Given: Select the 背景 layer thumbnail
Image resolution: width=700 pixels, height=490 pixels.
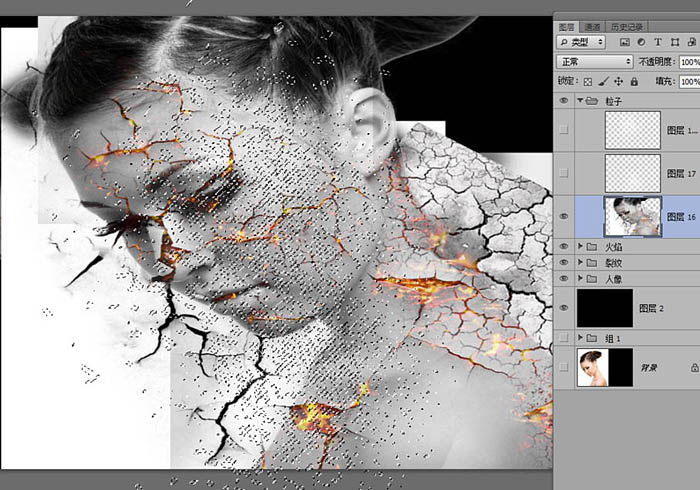Looking at the screenshot, I should [x=605, y=367].
